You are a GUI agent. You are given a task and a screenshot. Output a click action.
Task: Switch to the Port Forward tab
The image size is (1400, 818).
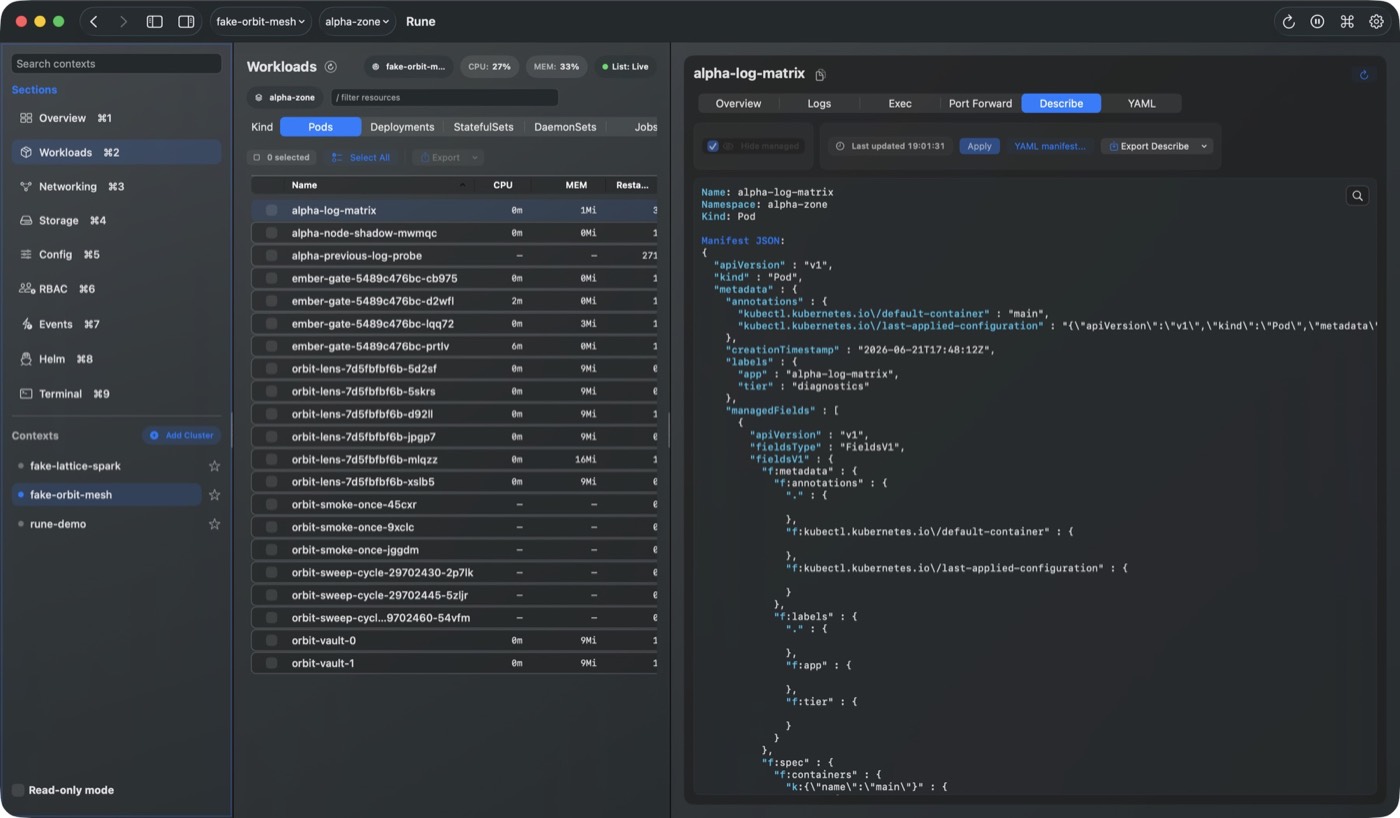click(980, 103)
